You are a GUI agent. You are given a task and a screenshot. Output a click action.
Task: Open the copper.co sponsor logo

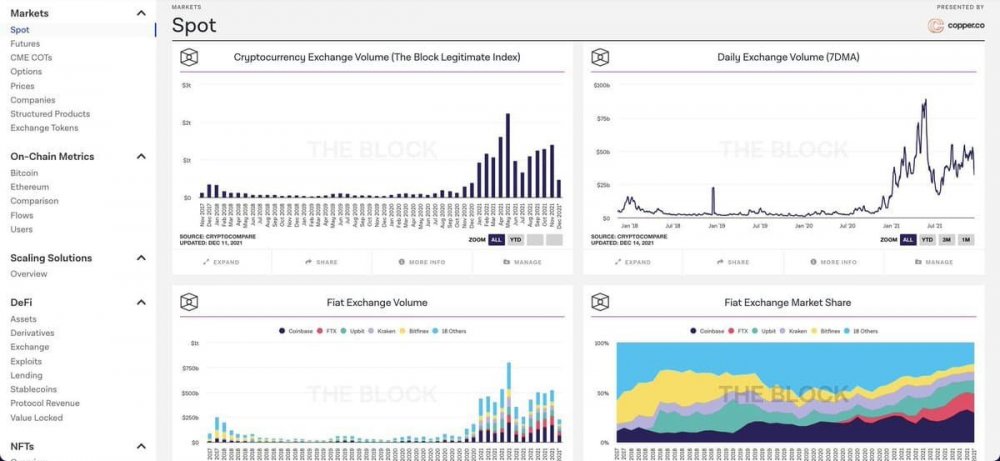click(955, 26)
